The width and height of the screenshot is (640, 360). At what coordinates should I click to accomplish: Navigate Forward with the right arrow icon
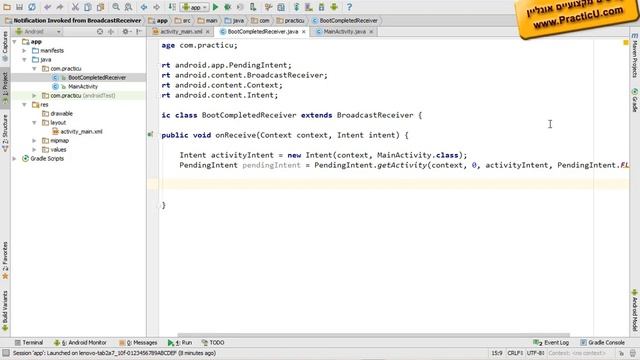click(156, 7)
